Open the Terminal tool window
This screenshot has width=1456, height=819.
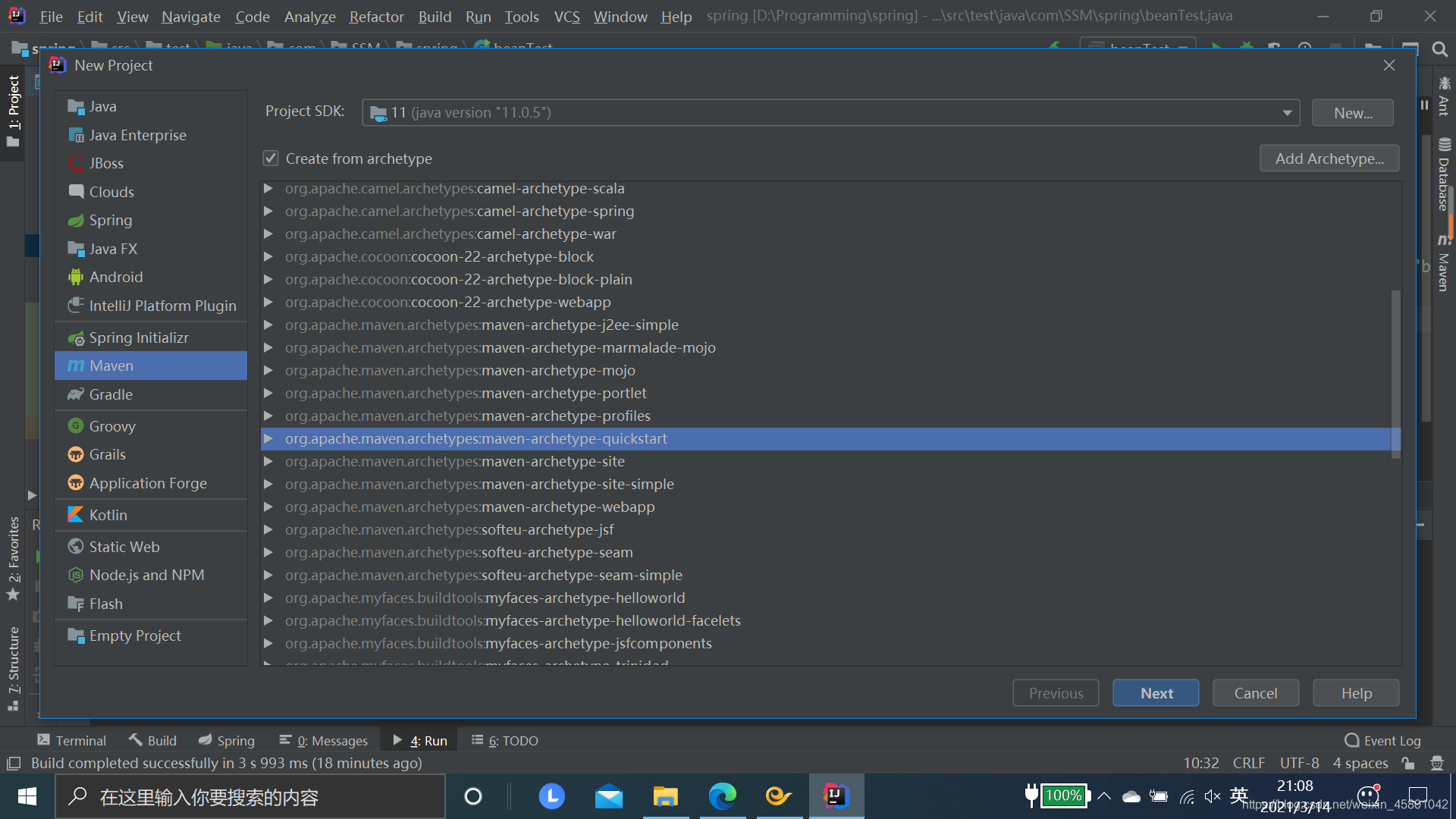71,740
